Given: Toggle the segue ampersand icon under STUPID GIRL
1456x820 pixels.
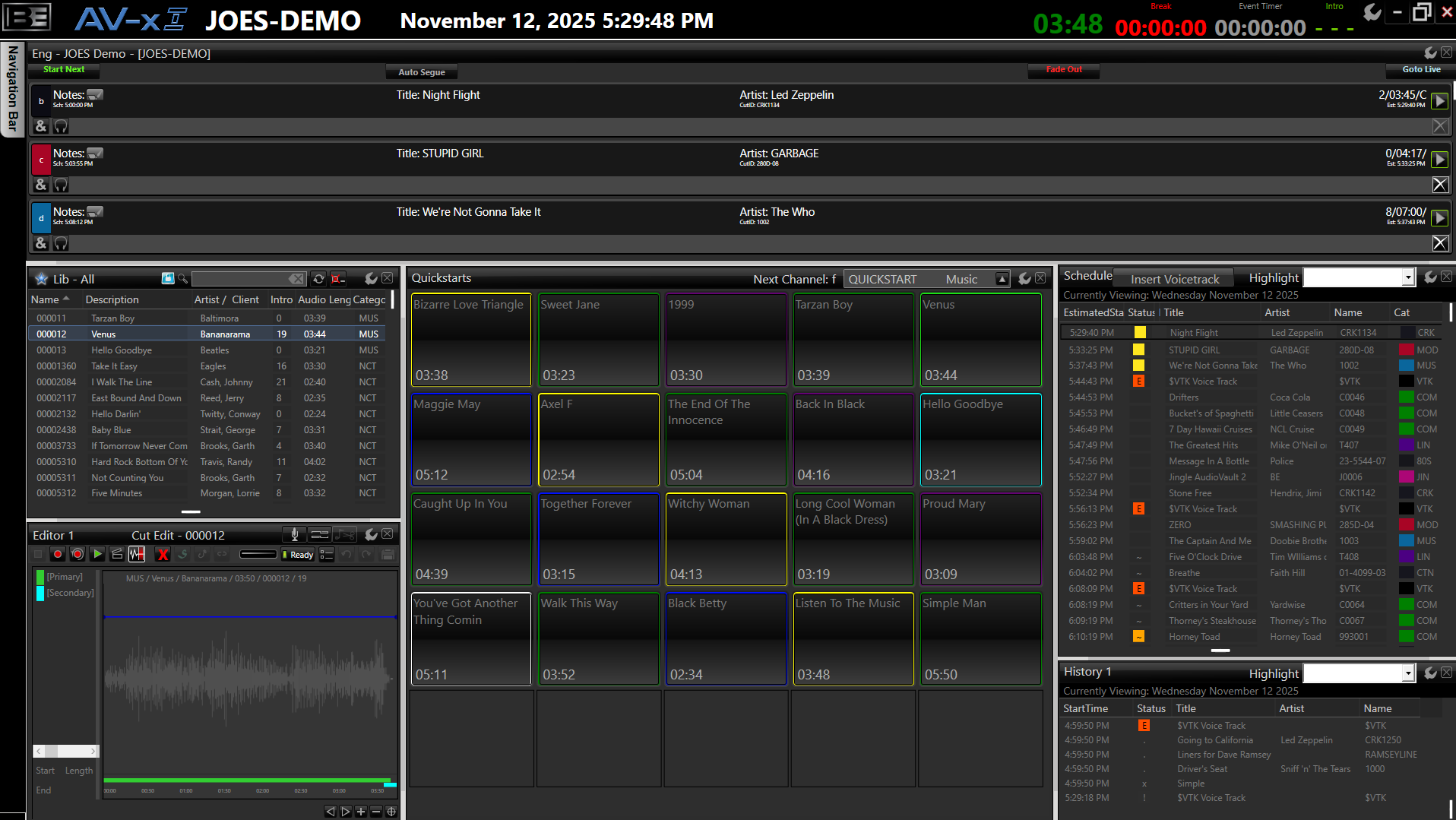Looking at the screenshot, I should click(41, 184).
